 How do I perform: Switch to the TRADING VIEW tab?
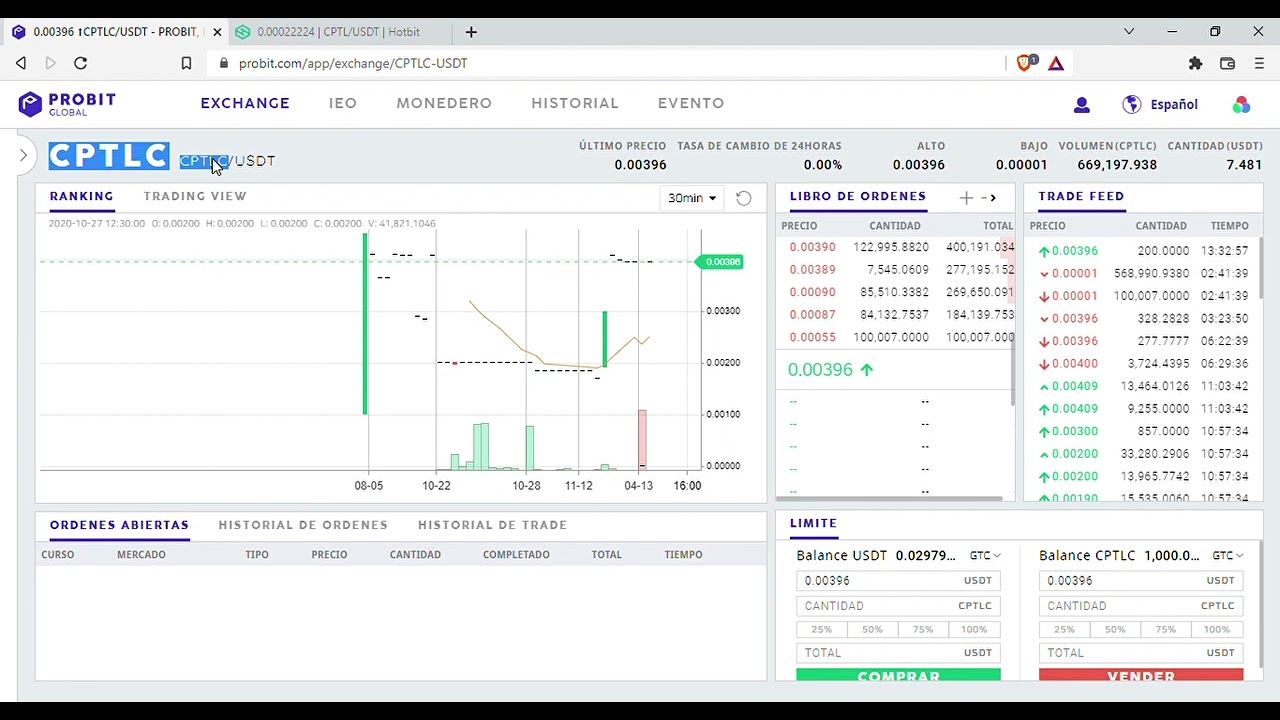click(195, 196)
